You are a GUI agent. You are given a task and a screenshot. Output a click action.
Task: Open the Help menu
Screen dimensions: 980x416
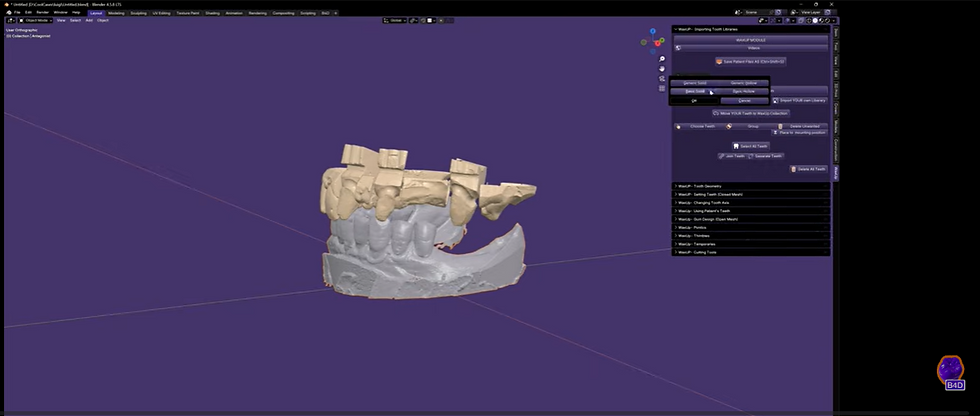click(76, 12)
